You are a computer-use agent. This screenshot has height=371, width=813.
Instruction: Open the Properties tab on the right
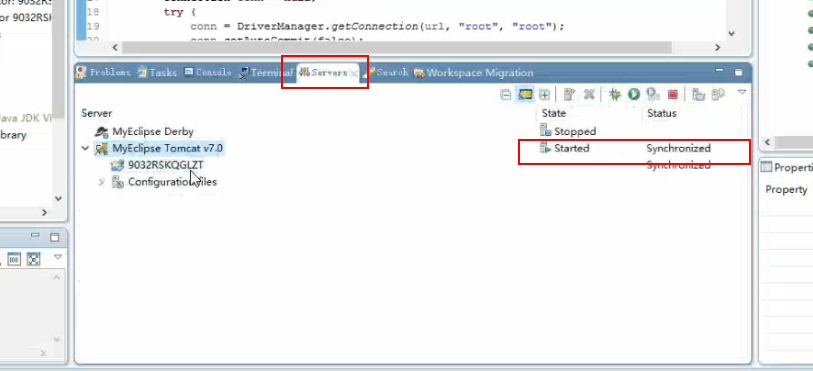coord(787,167)
